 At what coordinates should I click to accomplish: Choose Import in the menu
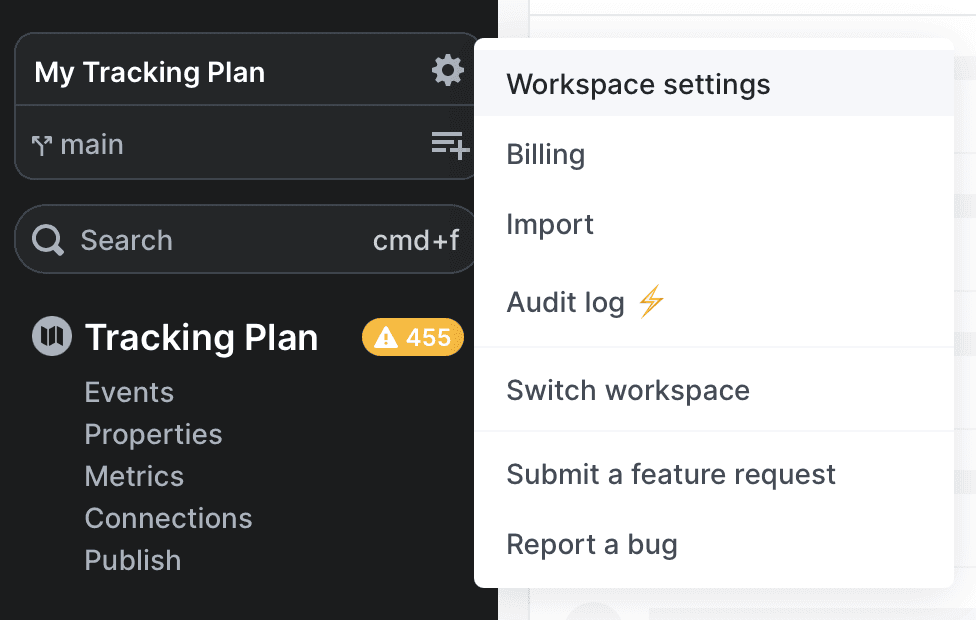[x=550, y=224]
